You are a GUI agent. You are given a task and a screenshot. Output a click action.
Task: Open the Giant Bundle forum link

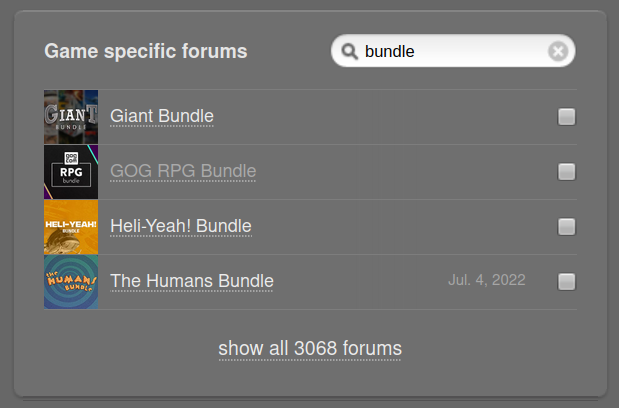pos(162,116)
